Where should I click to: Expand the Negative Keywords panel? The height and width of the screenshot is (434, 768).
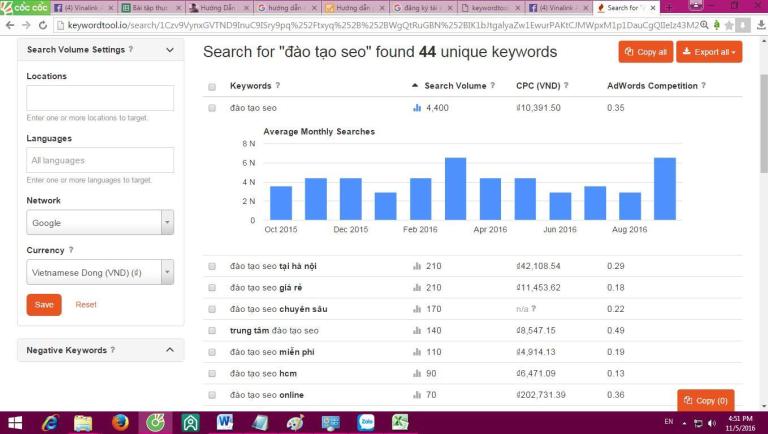170,350
